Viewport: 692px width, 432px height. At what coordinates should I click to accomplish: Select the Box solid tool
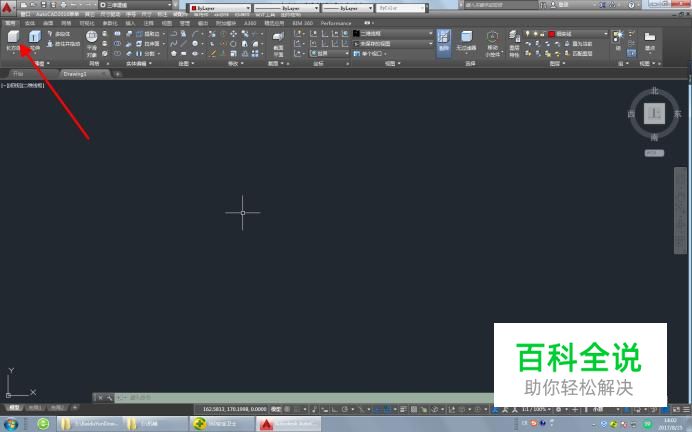point(13,37)
